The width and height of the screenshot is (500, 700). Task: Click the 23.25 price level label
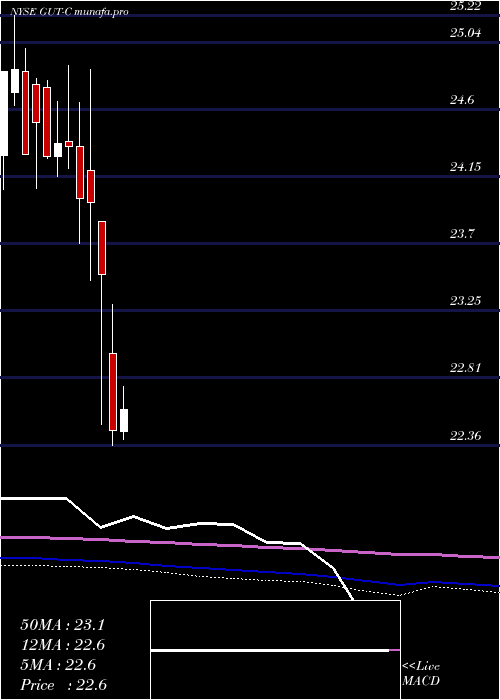point(465,300)
